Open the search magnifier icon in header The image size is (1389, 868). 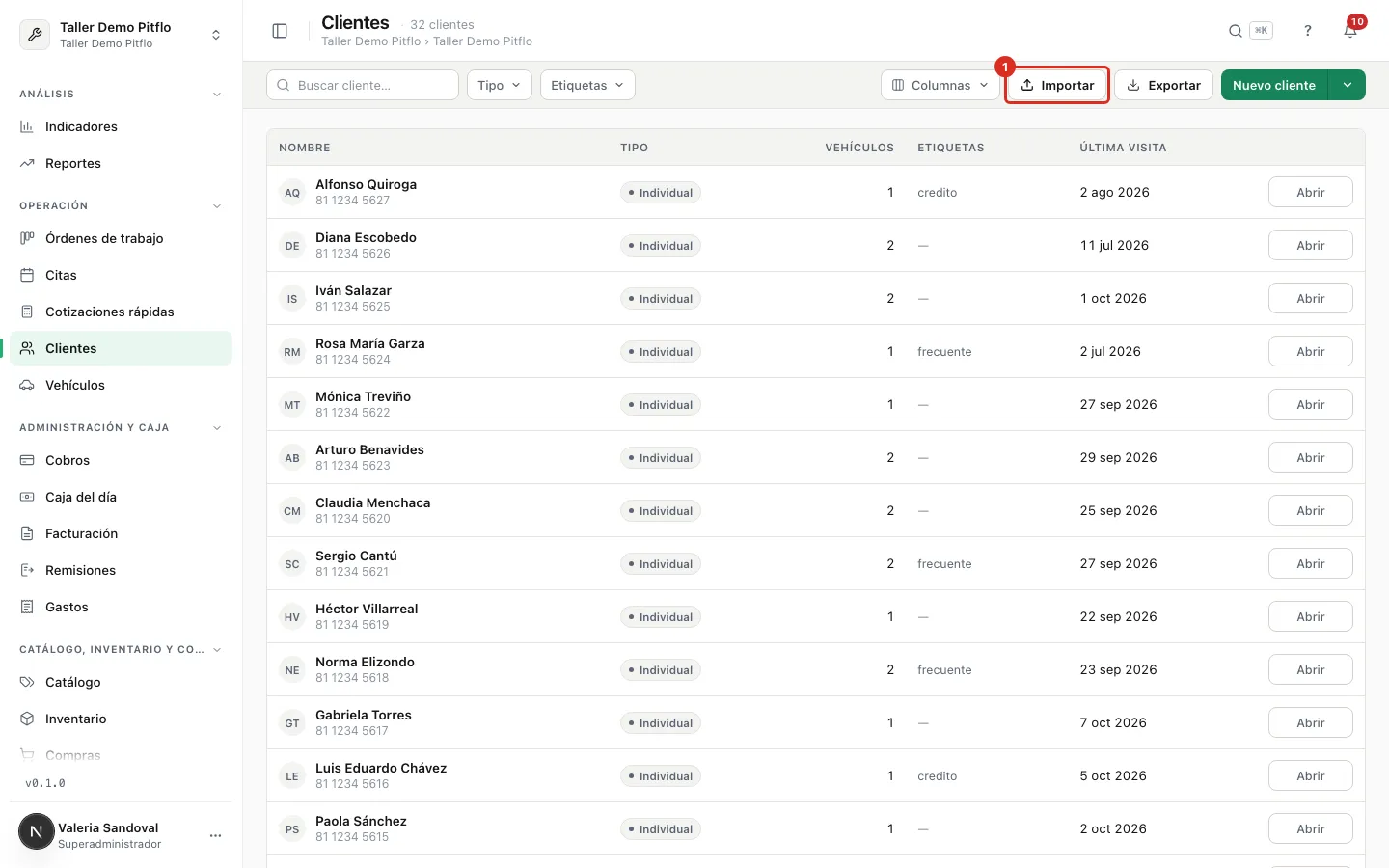pyautogui.click(x=1236, y=31)
